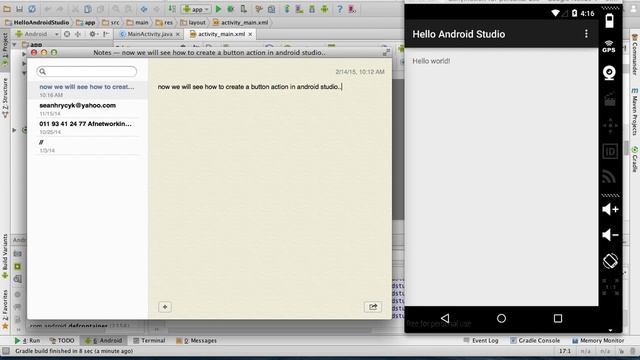Click Attach debugger to process icon
Screen dimensions: 640x360
(x=244, y=9)
